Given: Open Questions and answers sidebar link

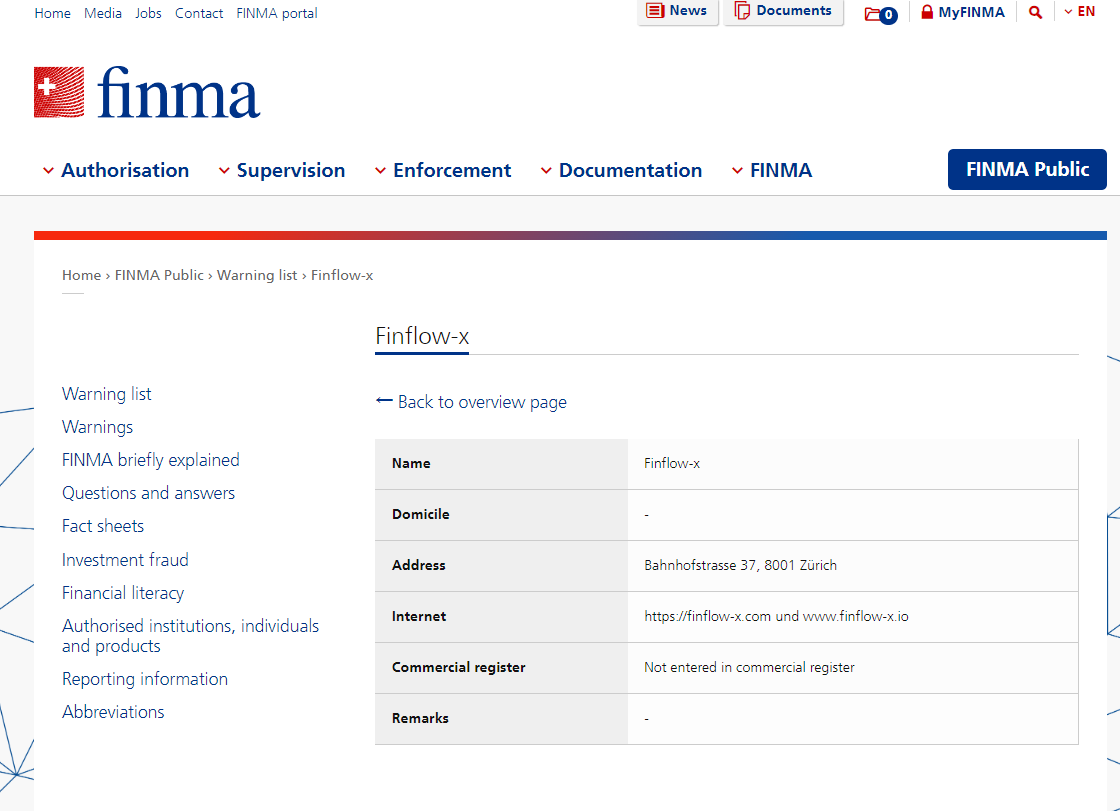Looking at the screenshot, I should point(149,493).
